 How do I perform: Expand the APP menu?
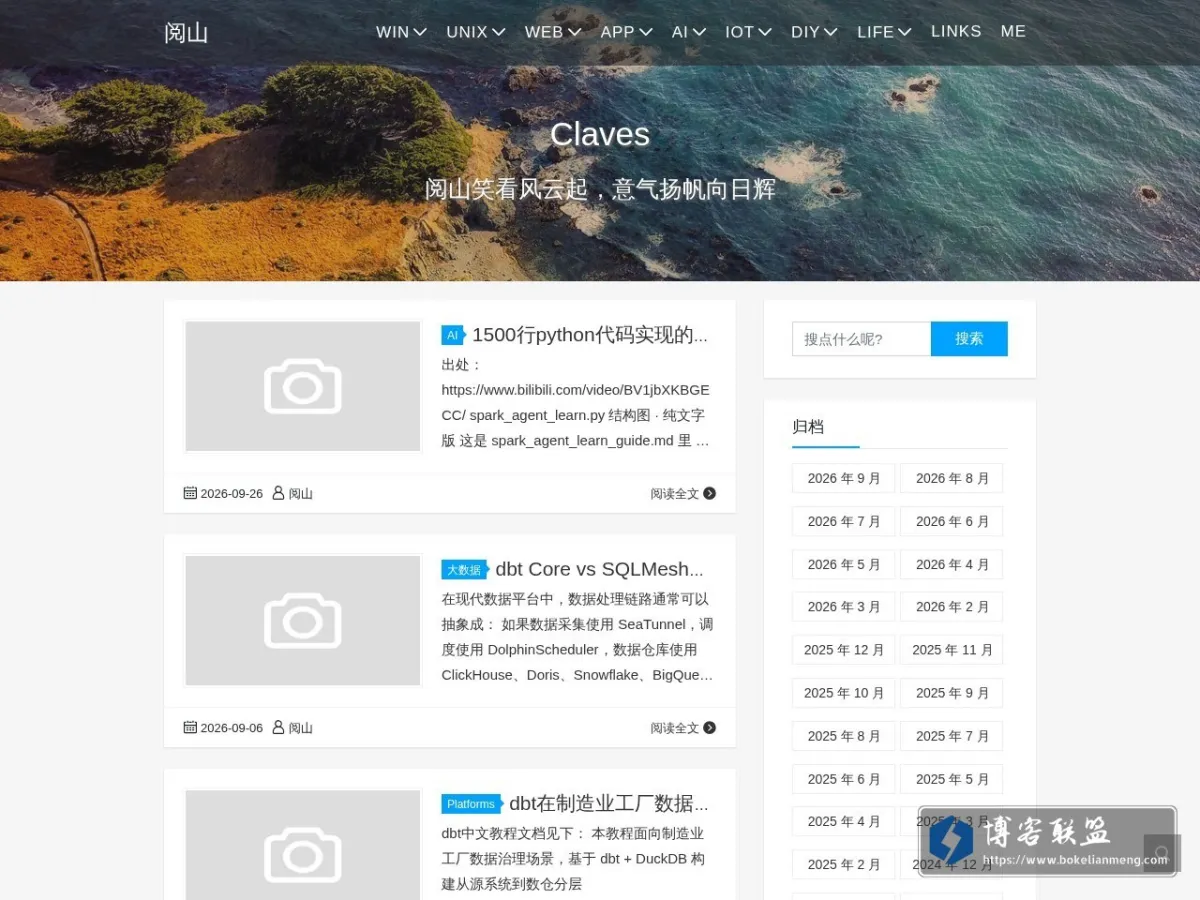(x=626, y=32)
